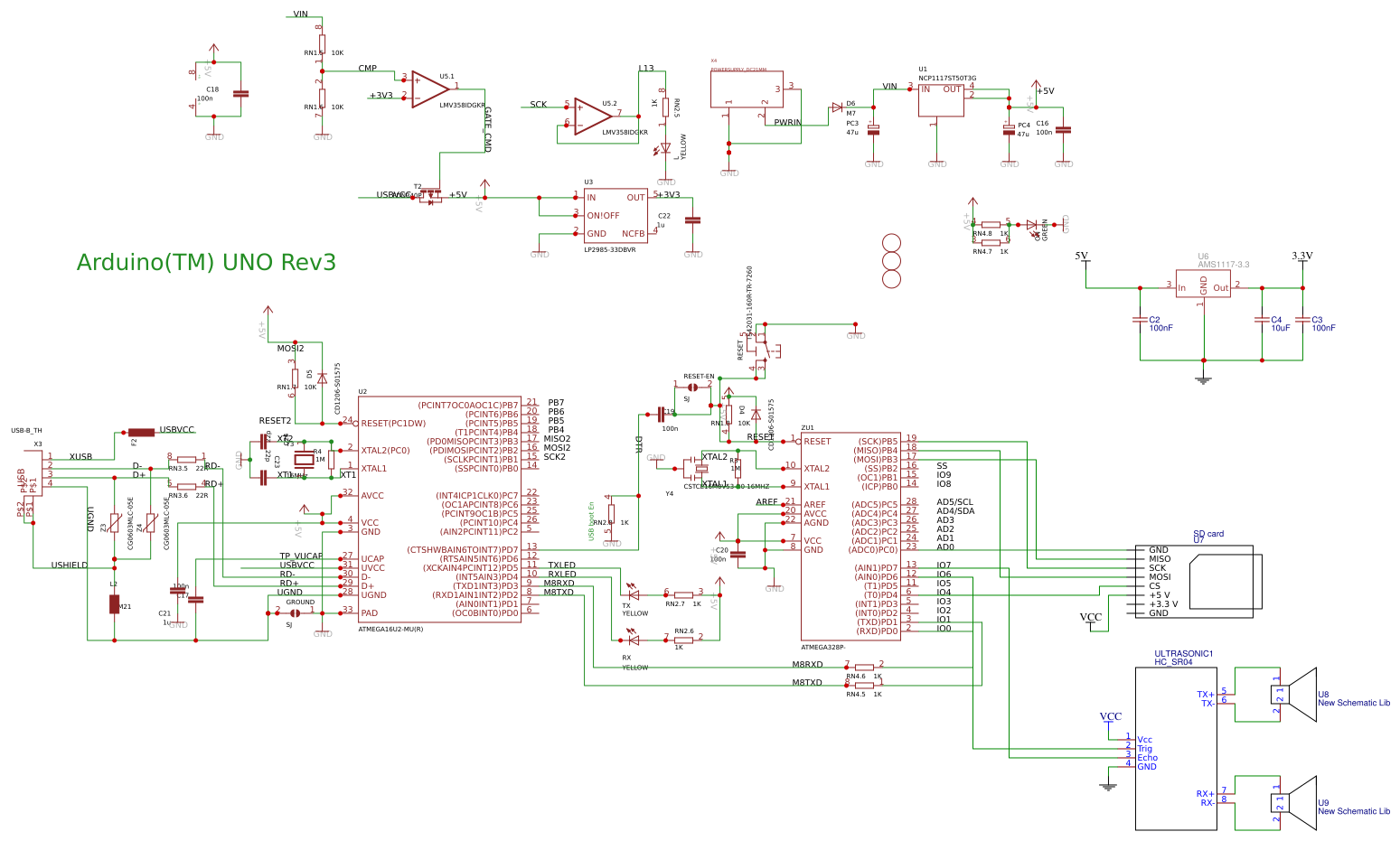Select the U1 NCP1117ST50T3G regulator block
The image size is (1400, 841).
(x=941, y=98)
